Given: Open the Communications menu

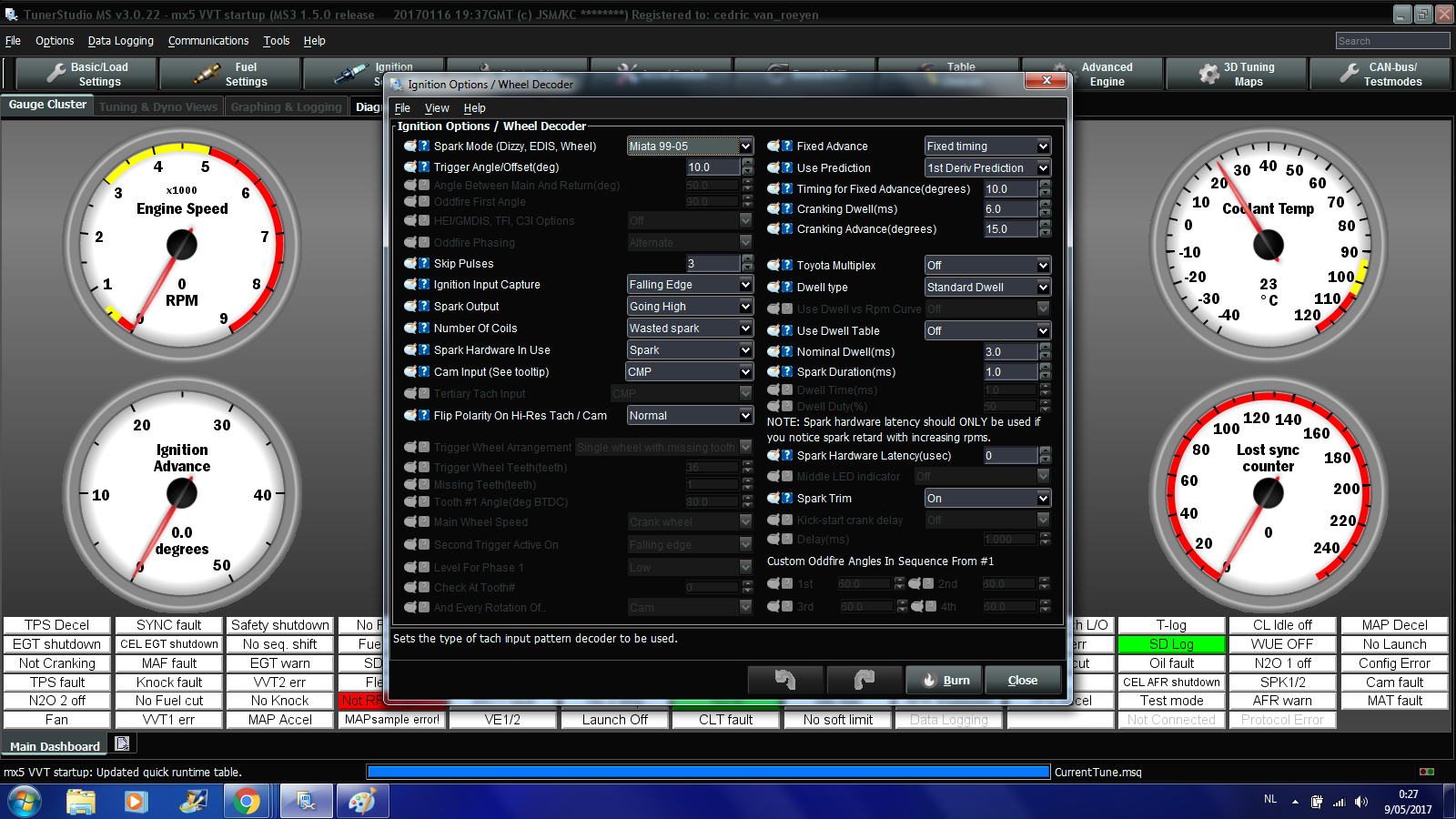Looking at the screenshot, I should (208, 41).
